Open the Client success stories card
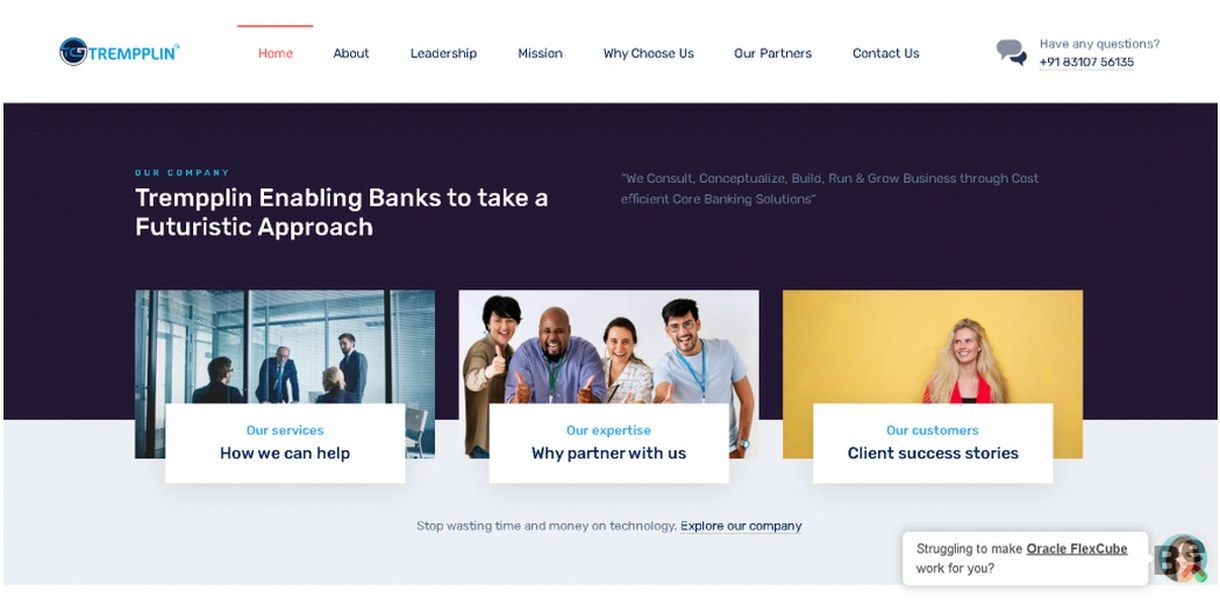 tap(933, 443)
